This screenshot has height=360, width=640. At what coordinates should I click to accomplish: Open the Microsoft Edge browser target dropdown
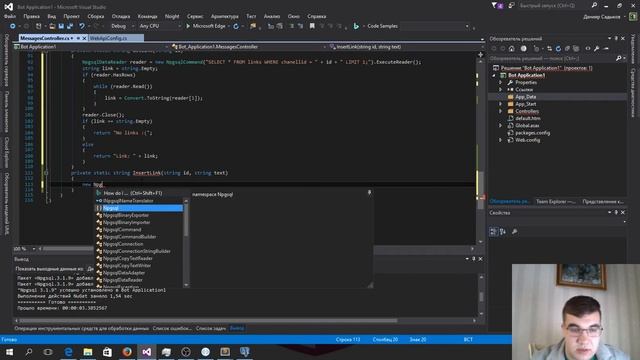(x=229, y=26)
